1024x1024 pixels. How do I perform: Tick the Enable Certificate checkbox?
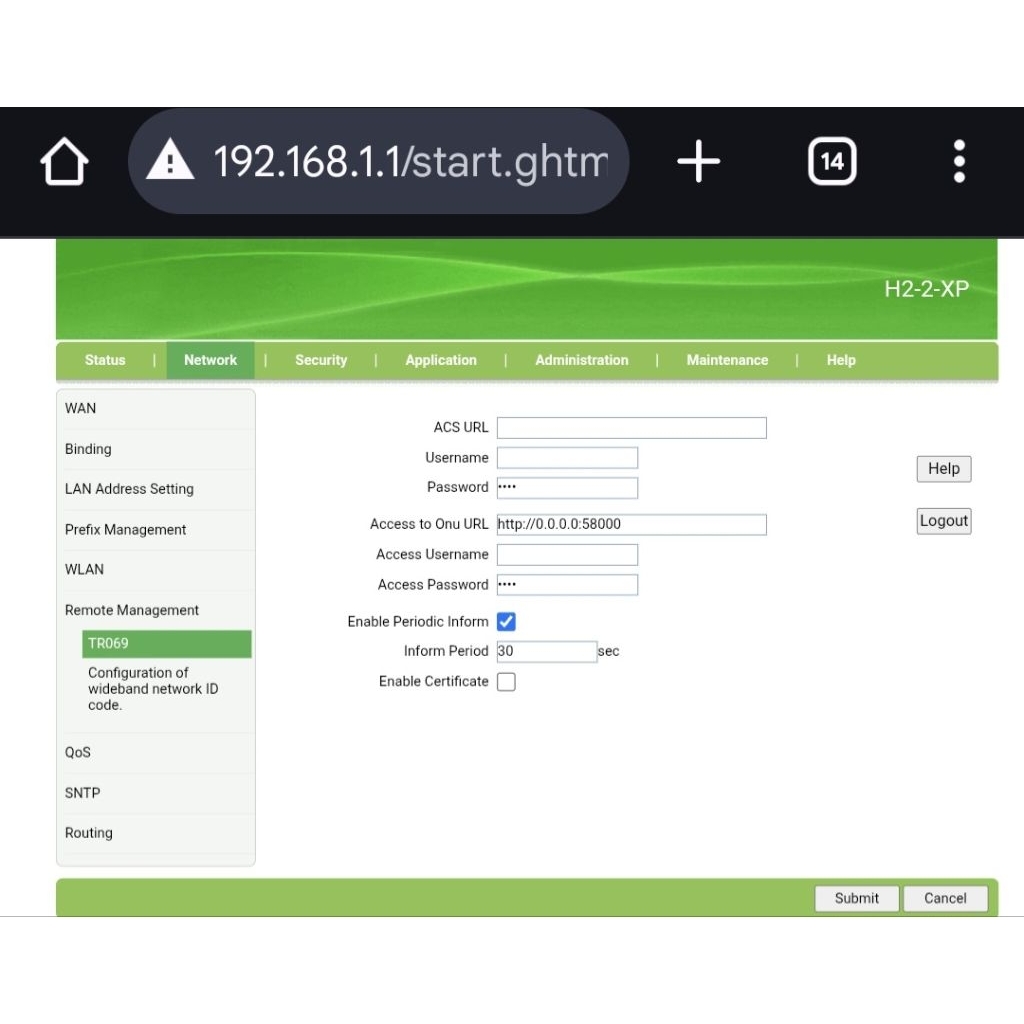click(506, 682)
